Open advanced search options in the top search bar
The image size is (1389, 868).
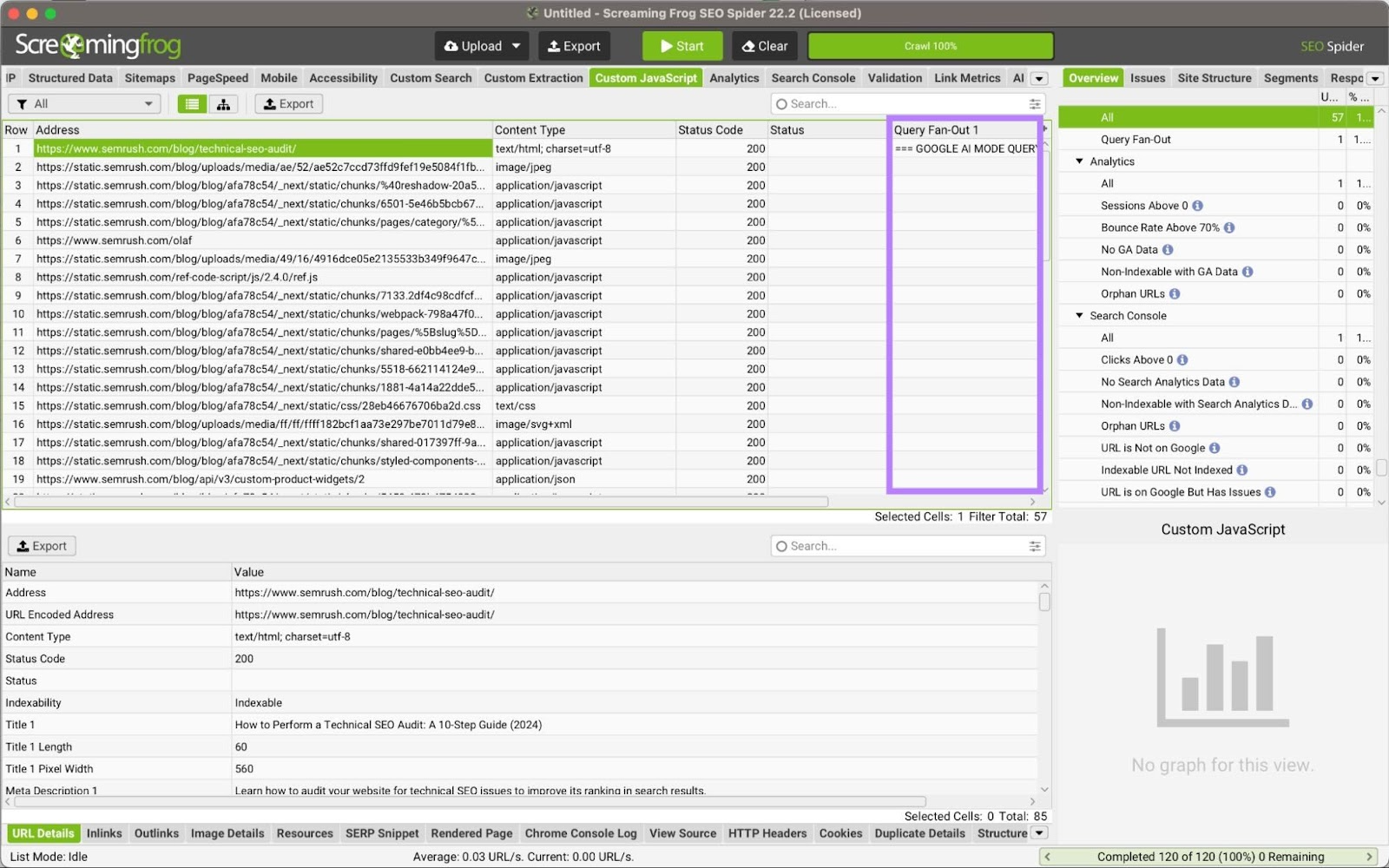[1034, 103]
